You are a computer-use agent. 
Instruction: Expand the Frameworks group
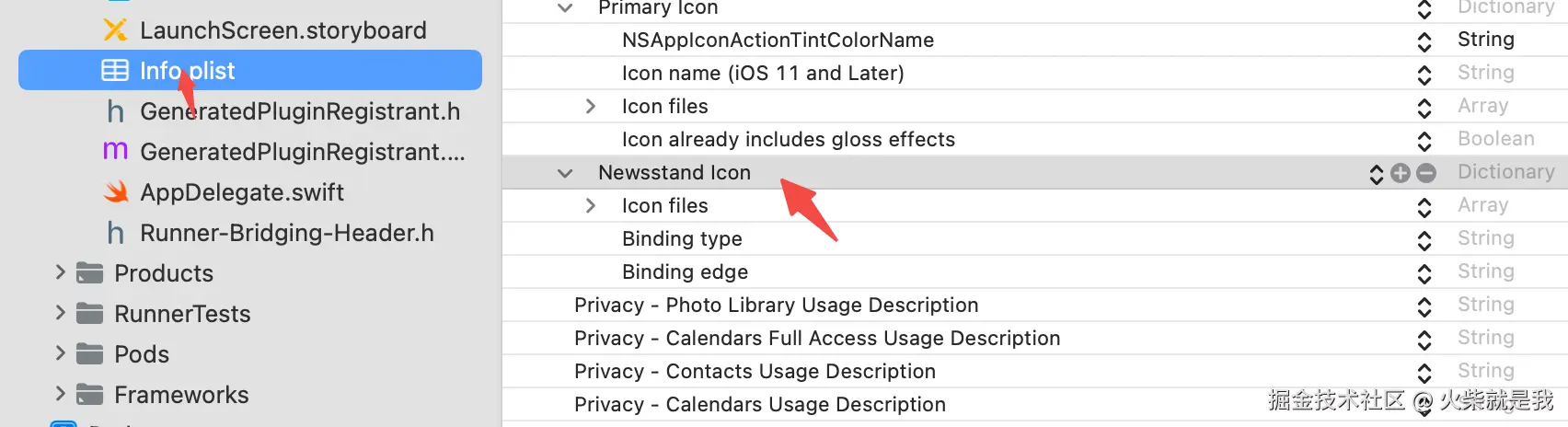tap(61, 394)
